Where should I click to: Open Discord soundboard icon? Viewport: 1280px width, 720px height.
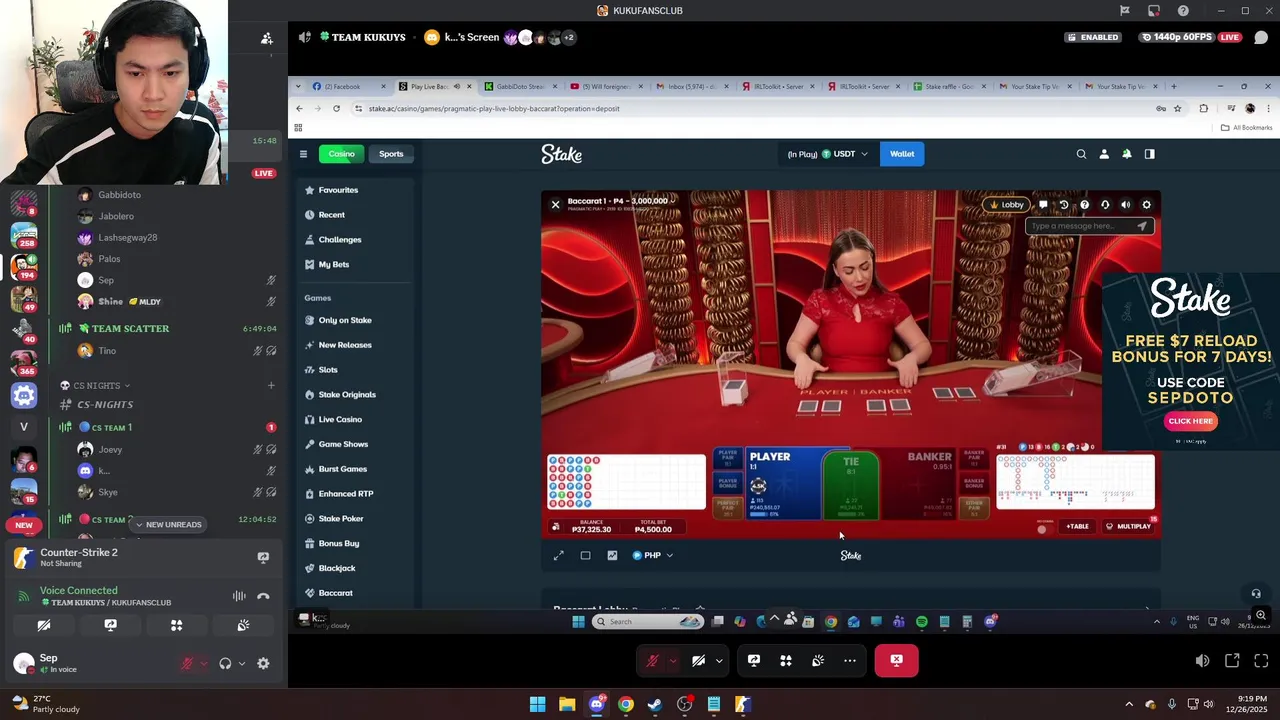tap(243, 625)
